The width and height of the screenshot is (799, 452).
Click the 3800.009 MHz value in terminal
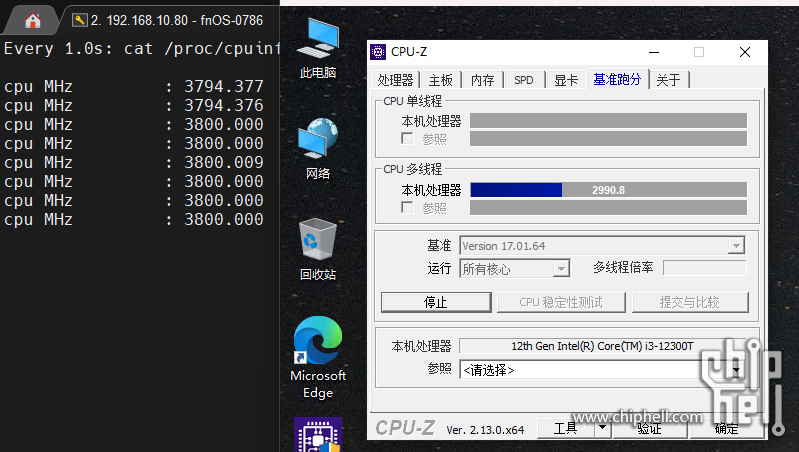pyautogui.click(x=224, y=163)
